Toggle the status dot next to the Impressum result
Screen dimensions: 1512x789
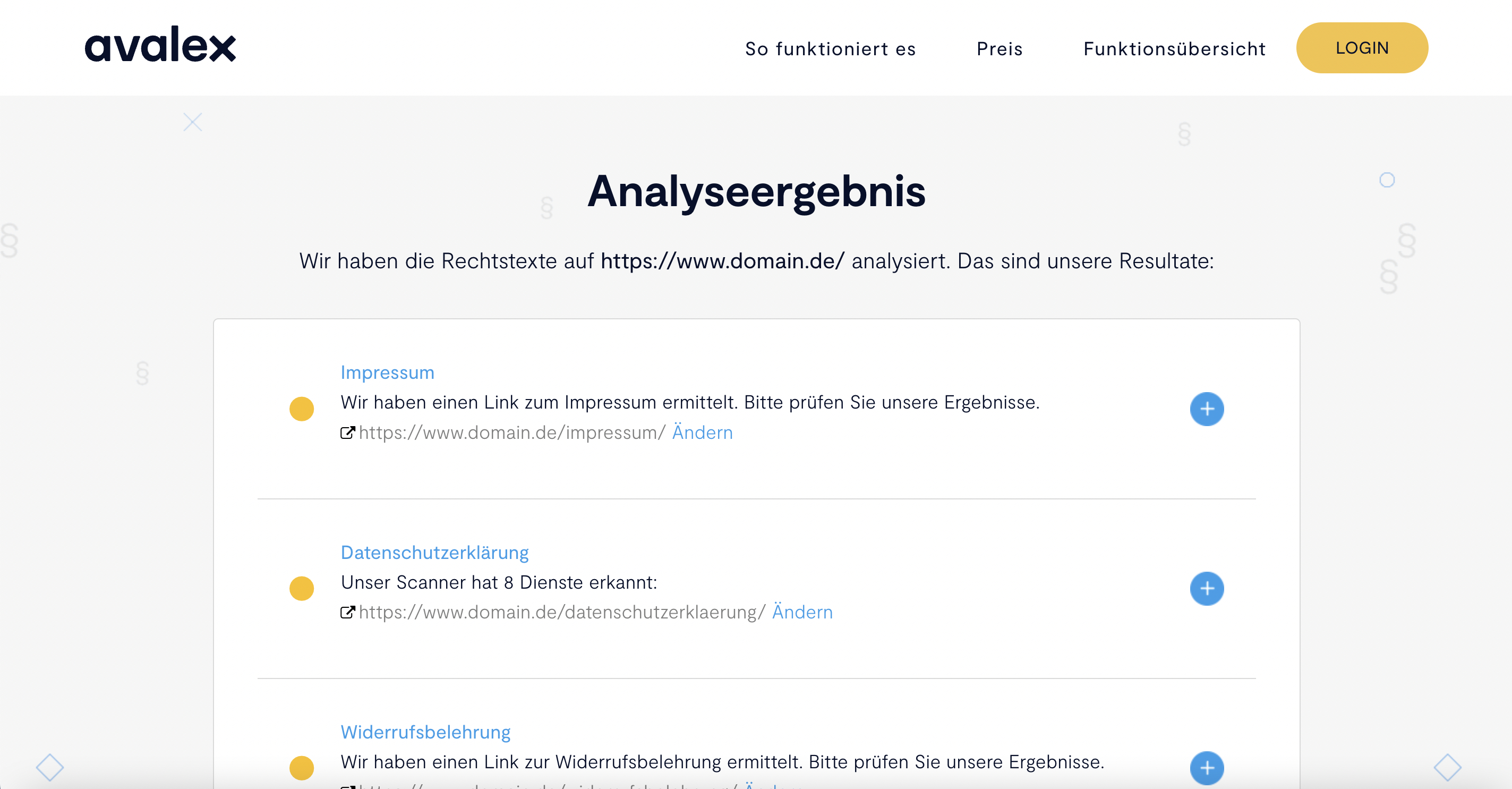[x=302, y=409]
